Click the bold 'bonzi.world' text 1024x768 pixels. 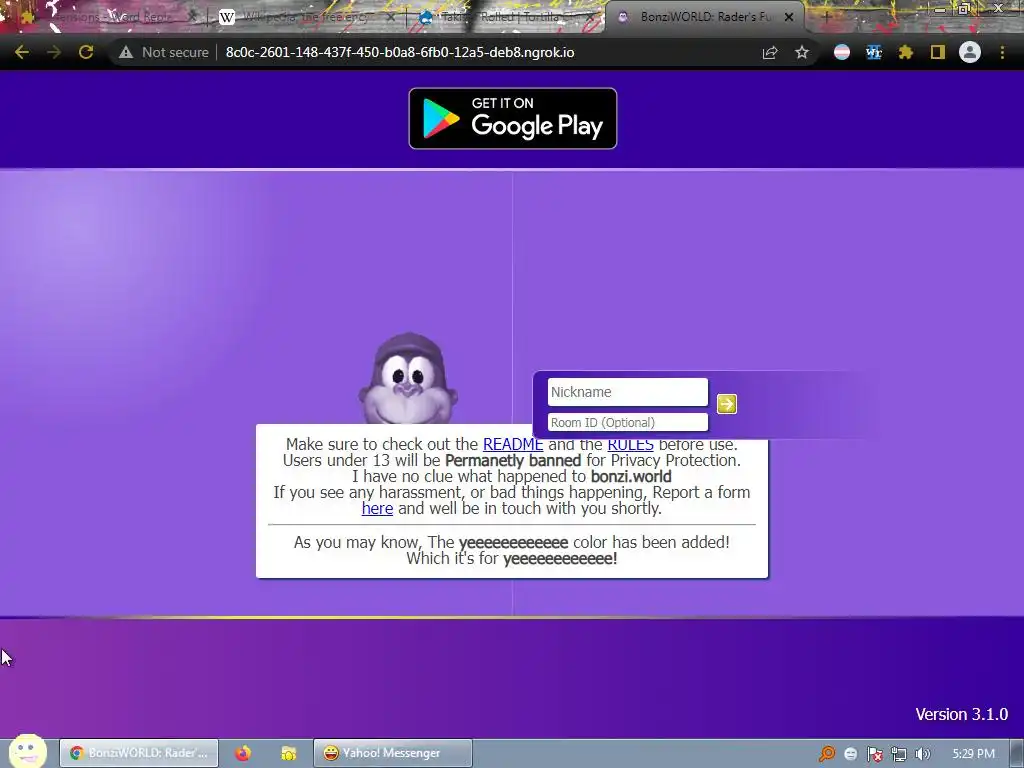tap(631, 477)
